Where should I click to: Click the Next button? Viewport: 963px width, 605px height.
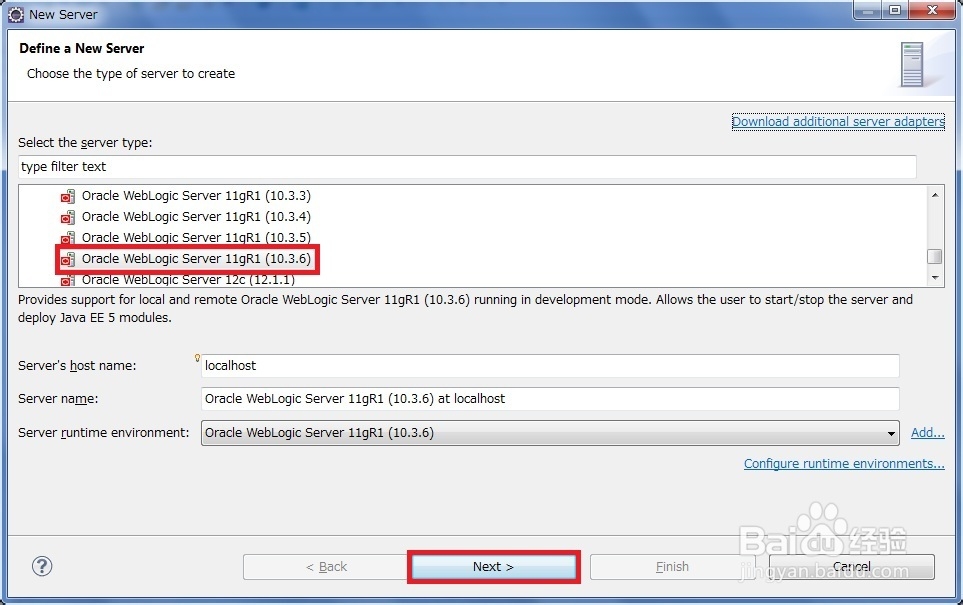(493, 566)
